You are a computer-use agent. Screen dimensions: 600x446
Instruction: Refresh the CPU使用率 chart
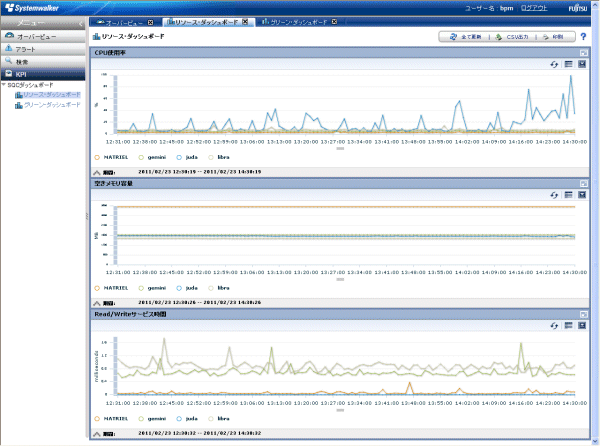point(555,64)
